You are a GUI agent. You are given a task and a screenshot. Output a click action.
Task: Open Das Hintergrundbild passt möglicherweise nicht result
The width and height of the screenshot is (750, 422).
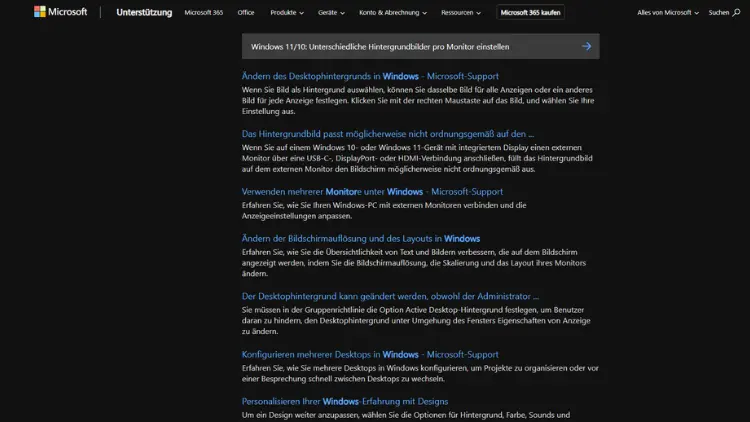(387, 134)
